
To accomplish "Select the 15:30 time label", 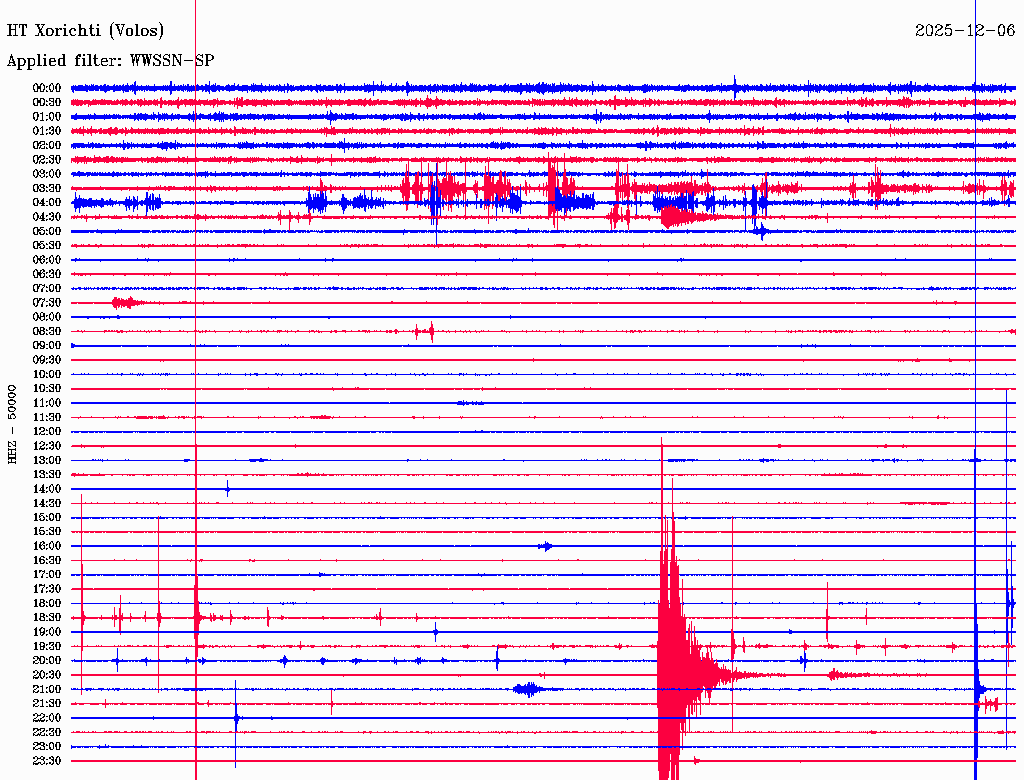I will point(47,532).
